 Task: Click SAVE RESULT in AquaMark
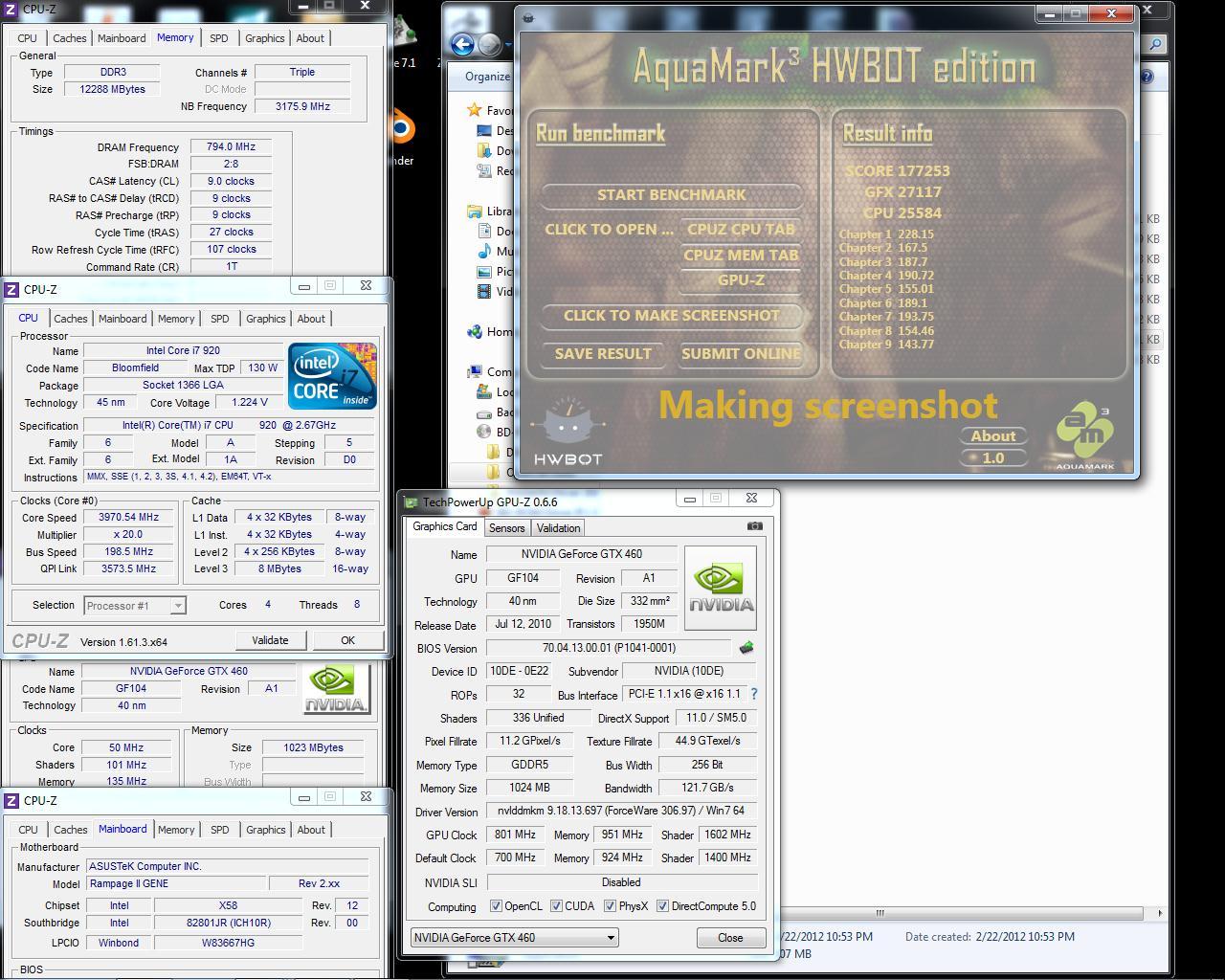point(603,354)
